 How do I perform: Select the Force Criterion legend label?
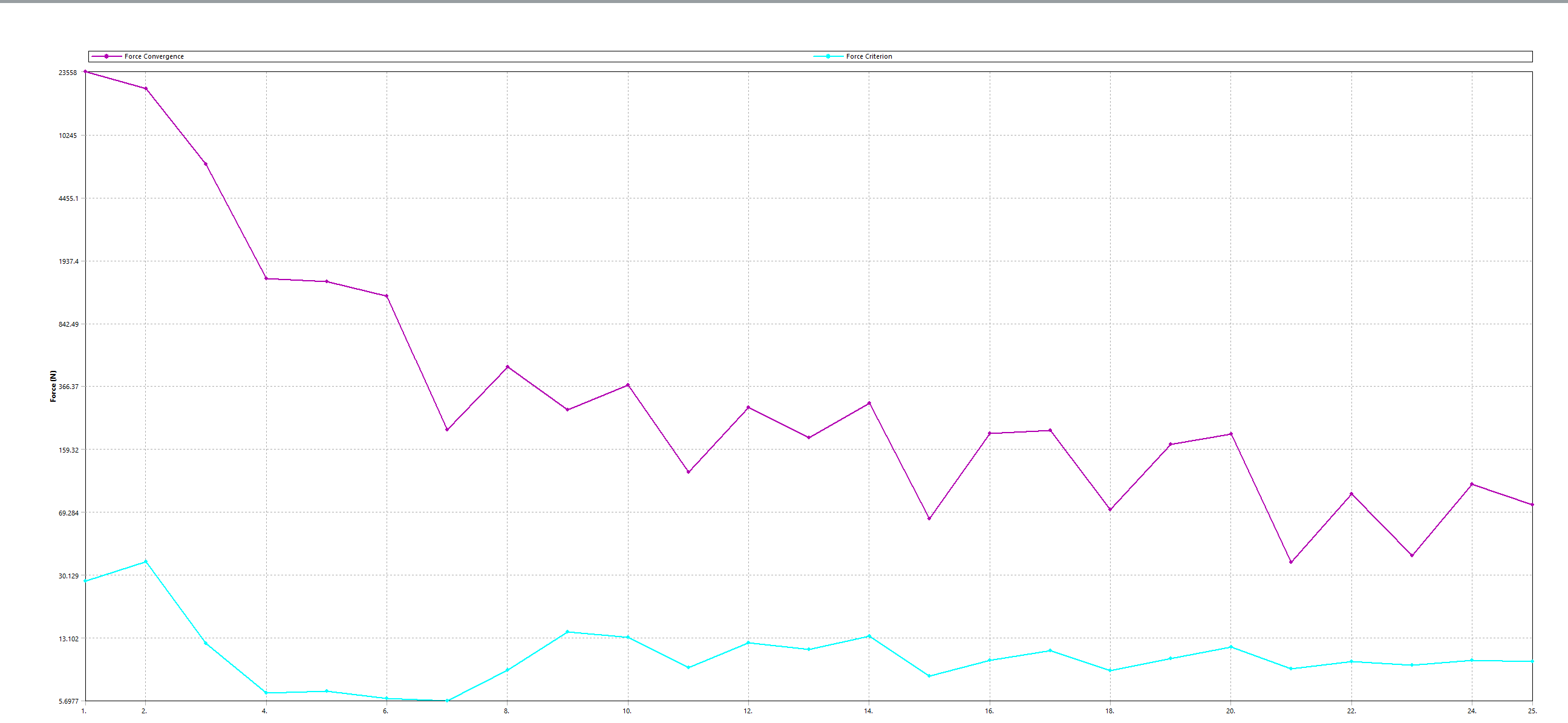point(869,57)
